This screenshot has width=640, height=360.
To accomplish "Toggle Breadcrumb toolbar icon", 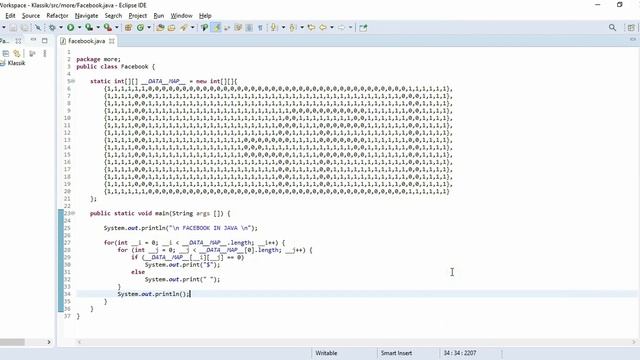I will 204,28.
